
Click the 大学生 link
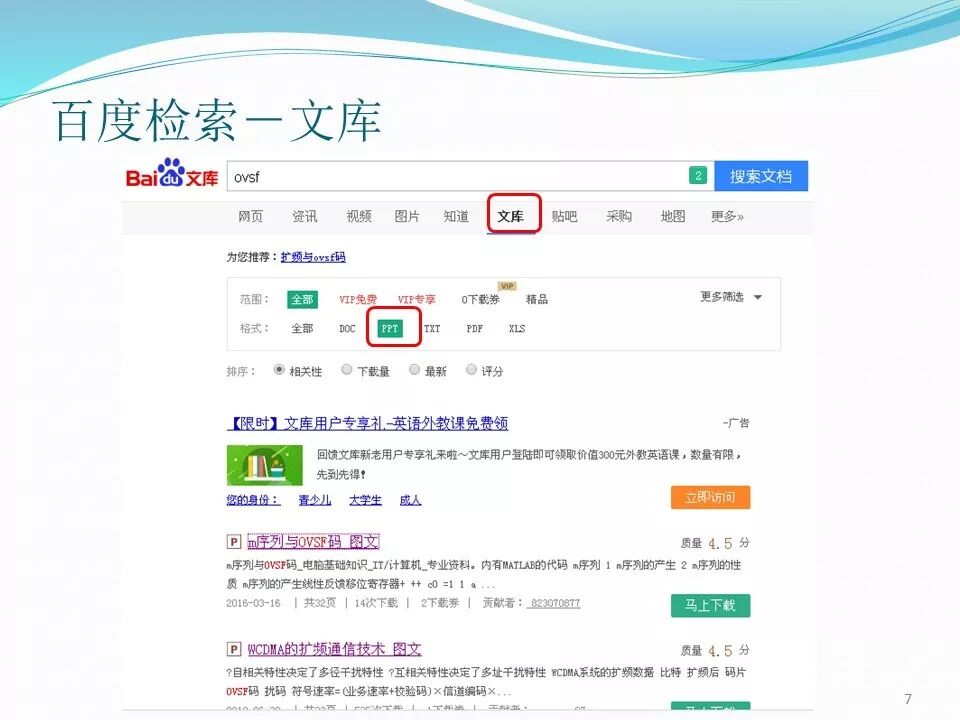point(366,500)
